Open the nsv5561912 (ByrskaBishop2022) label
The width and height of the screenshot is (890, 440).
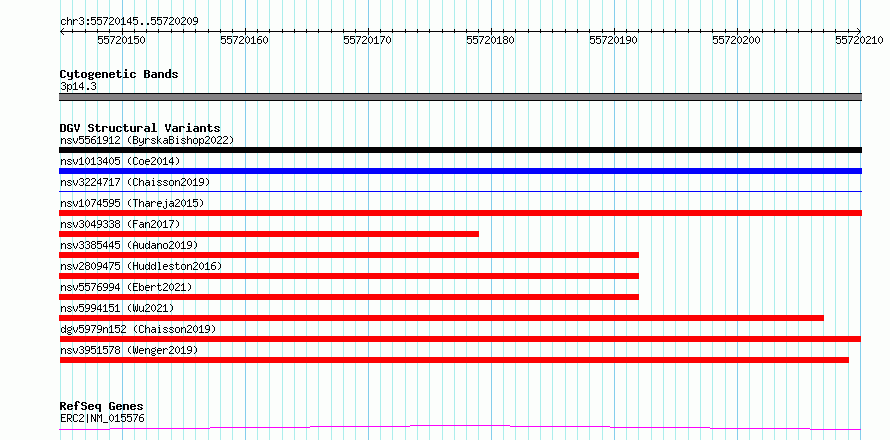[146, 140]
